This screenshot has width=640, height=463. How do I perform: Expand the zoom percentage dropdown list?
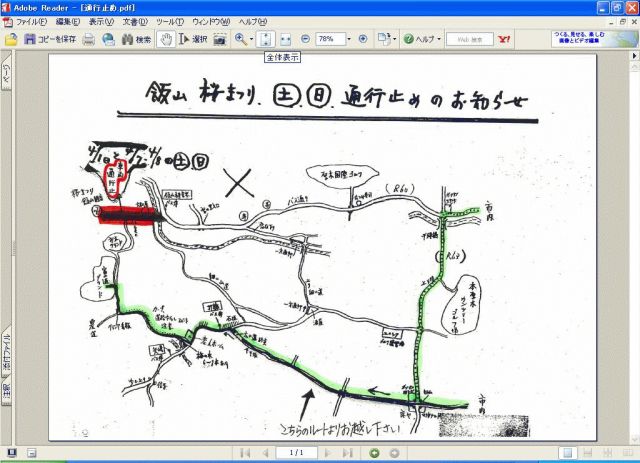click(348, 39)
